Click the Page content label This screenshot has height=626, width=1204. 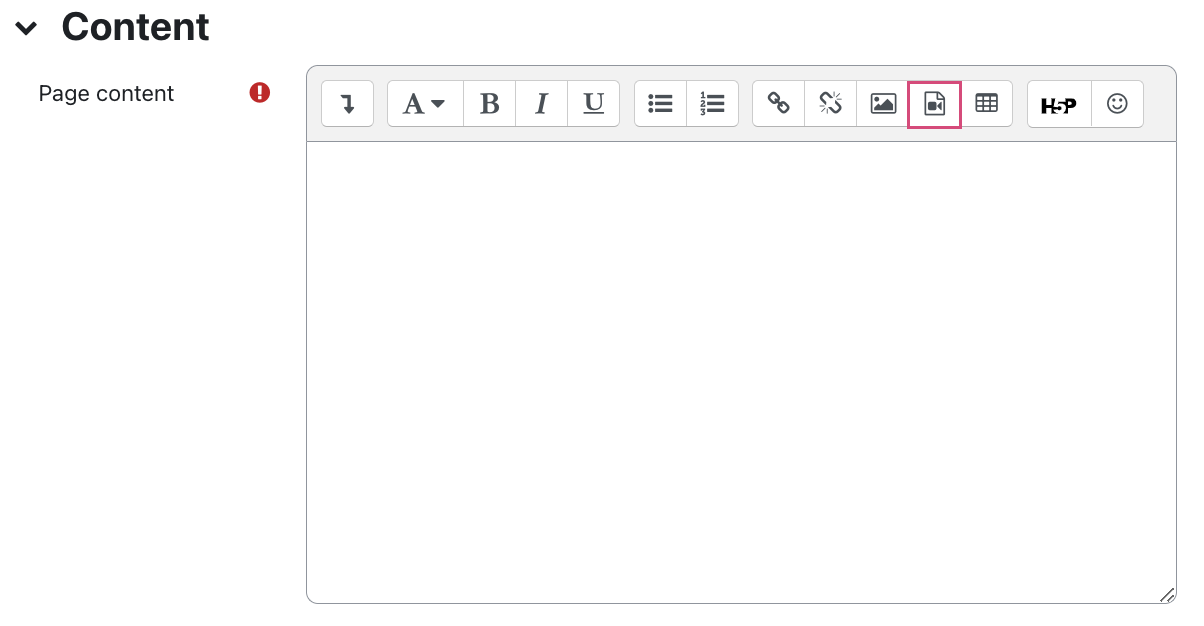(x=105, y=93)
